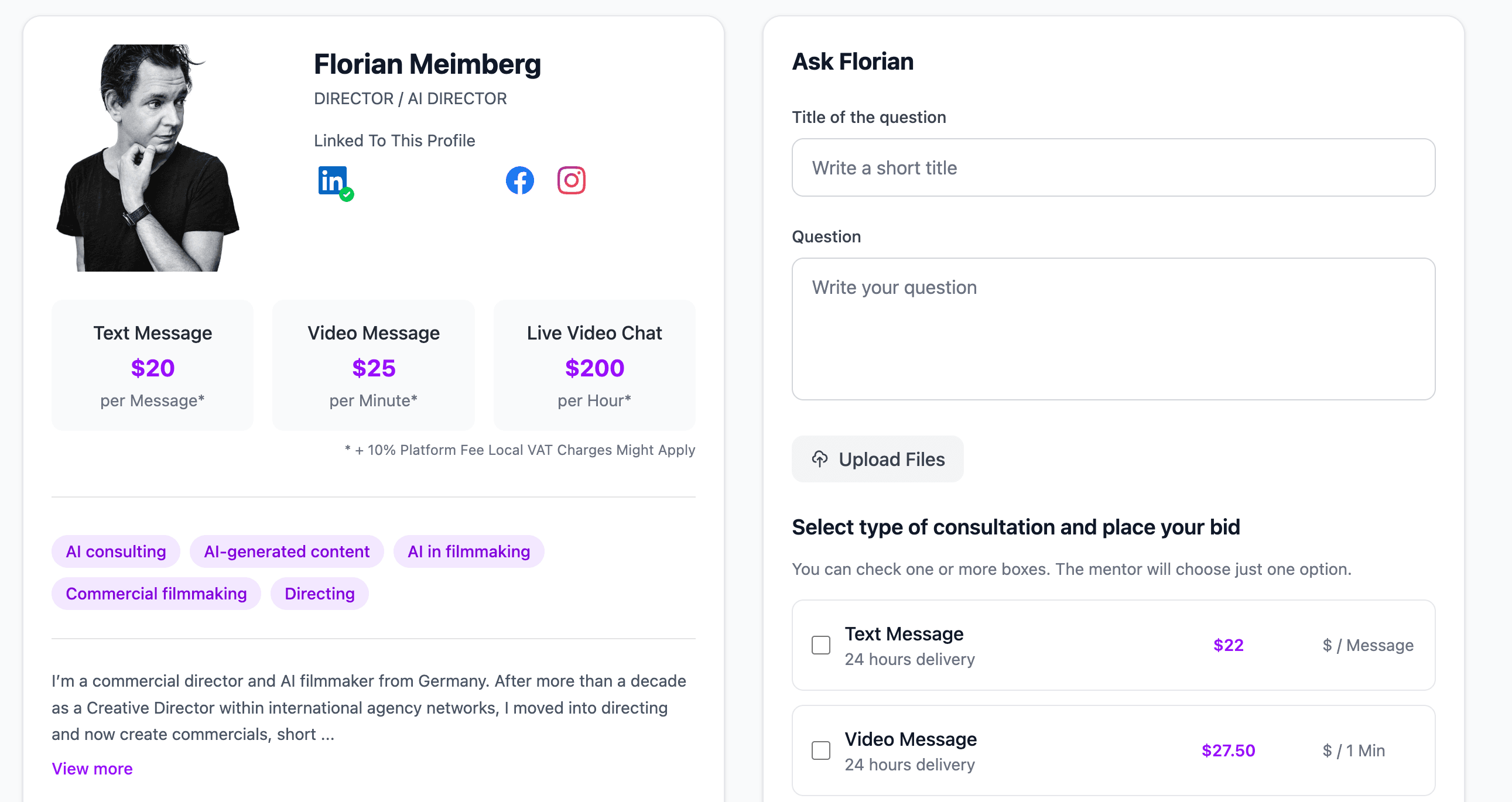The height and width of the screenshot is (802, 1512).
Task: Click the Text Message $20 pricing card
Action: click(x=153, y=365)
